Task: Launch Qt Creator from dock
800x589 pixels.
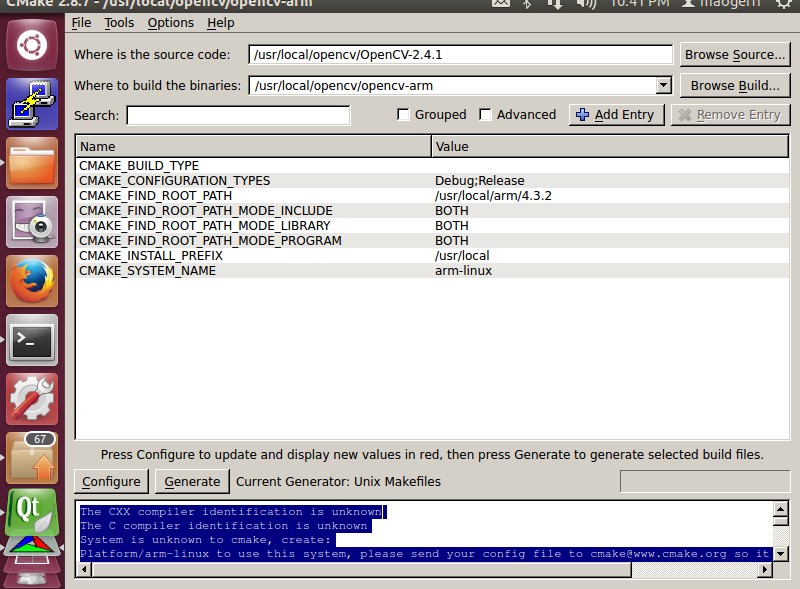Action: [32, 512]
